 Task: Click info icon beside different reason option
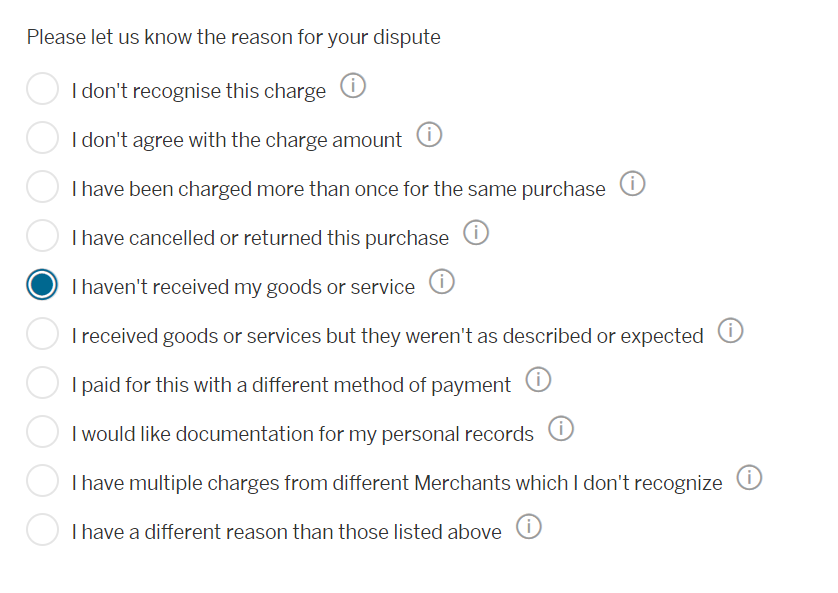pyautogui.click(x=529, y=528)
